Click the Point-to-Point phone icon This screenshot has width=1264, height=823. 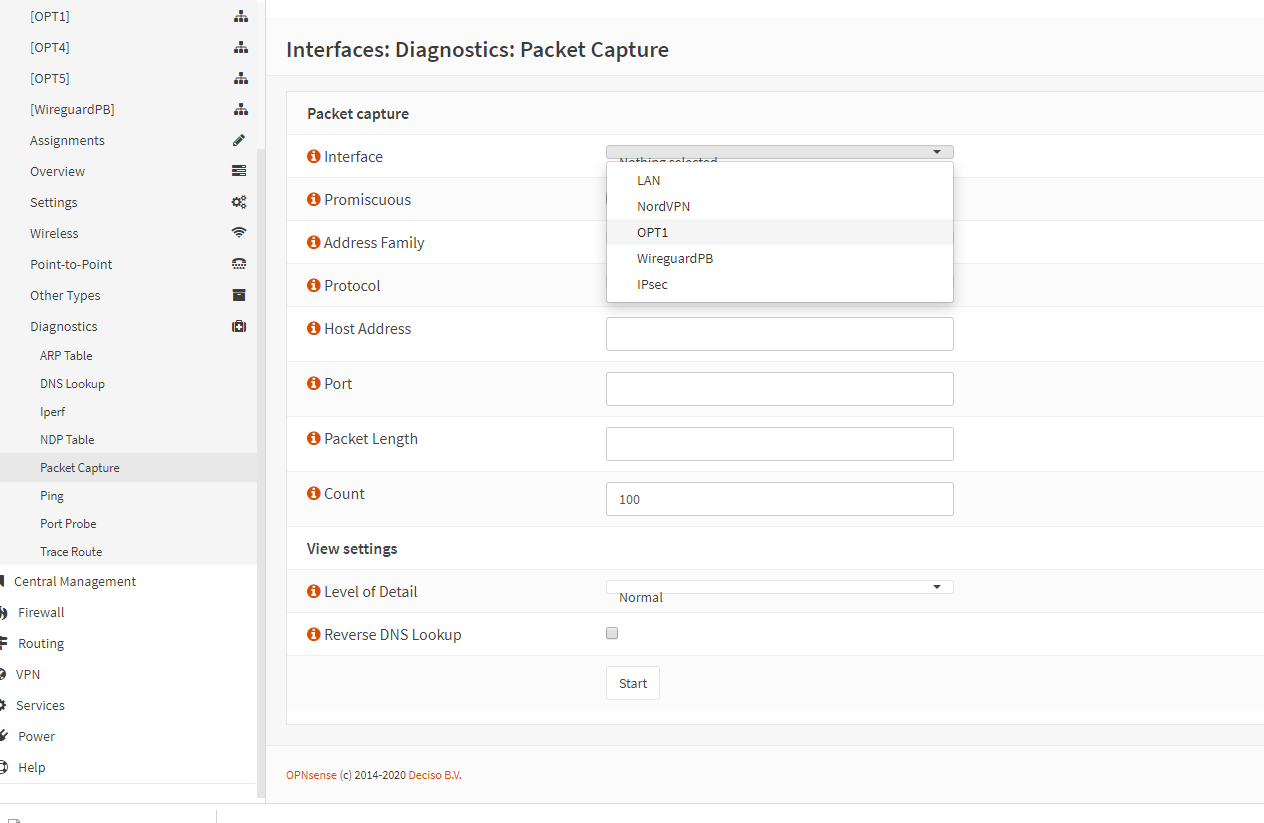click(x=239, y=264)
